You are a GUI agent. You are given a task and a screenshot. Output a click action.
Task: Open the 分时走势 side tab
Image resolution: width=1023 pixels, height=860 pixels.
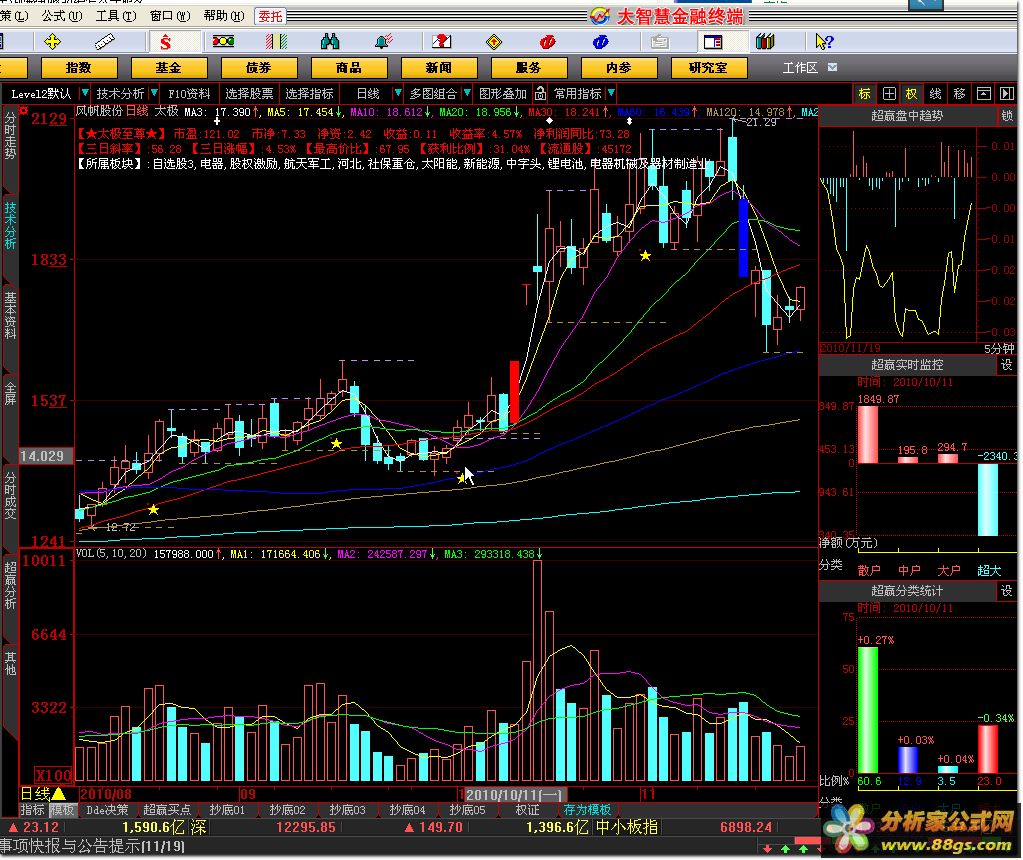(10, 136)
